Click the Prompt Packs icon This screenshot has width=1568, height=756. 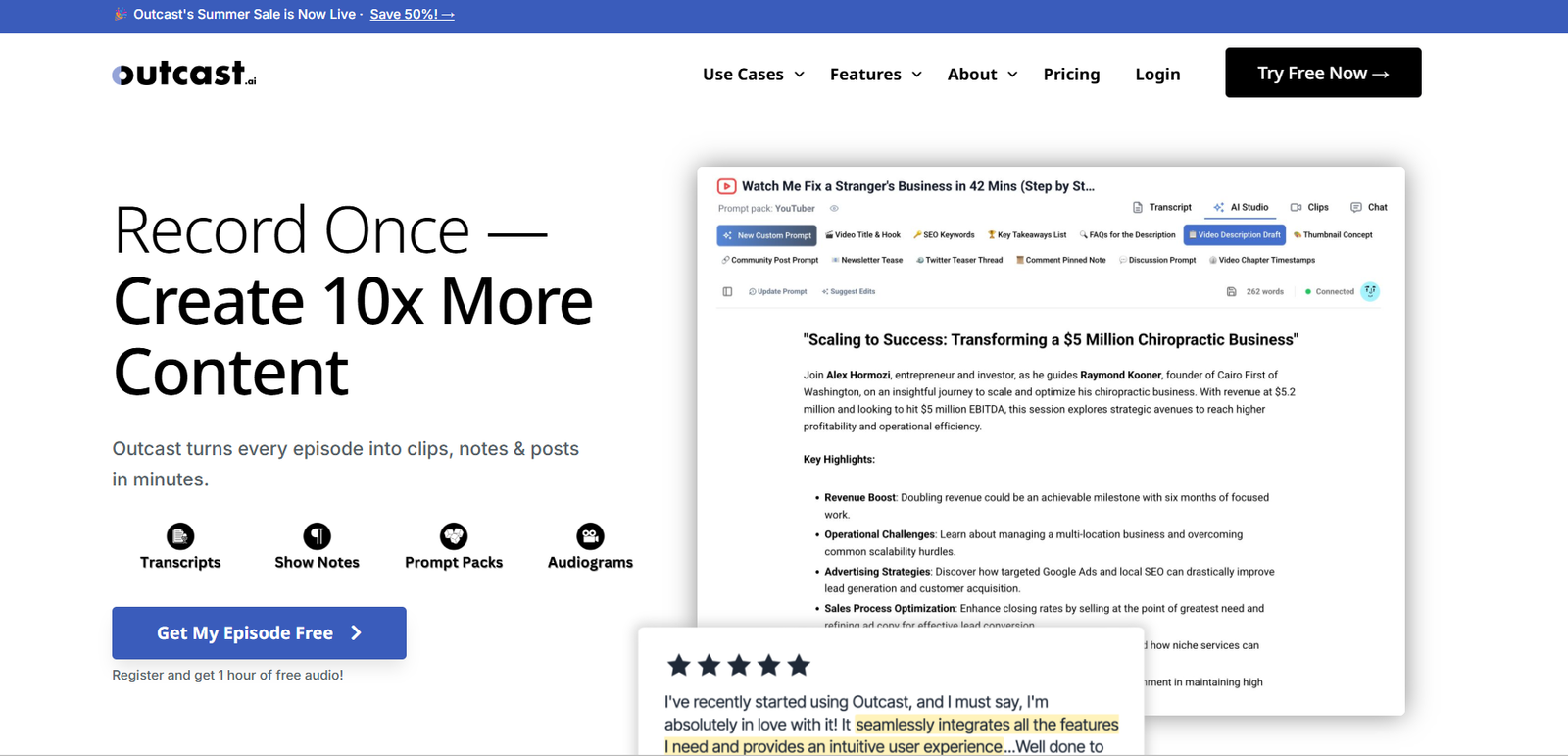coord(454,536)
